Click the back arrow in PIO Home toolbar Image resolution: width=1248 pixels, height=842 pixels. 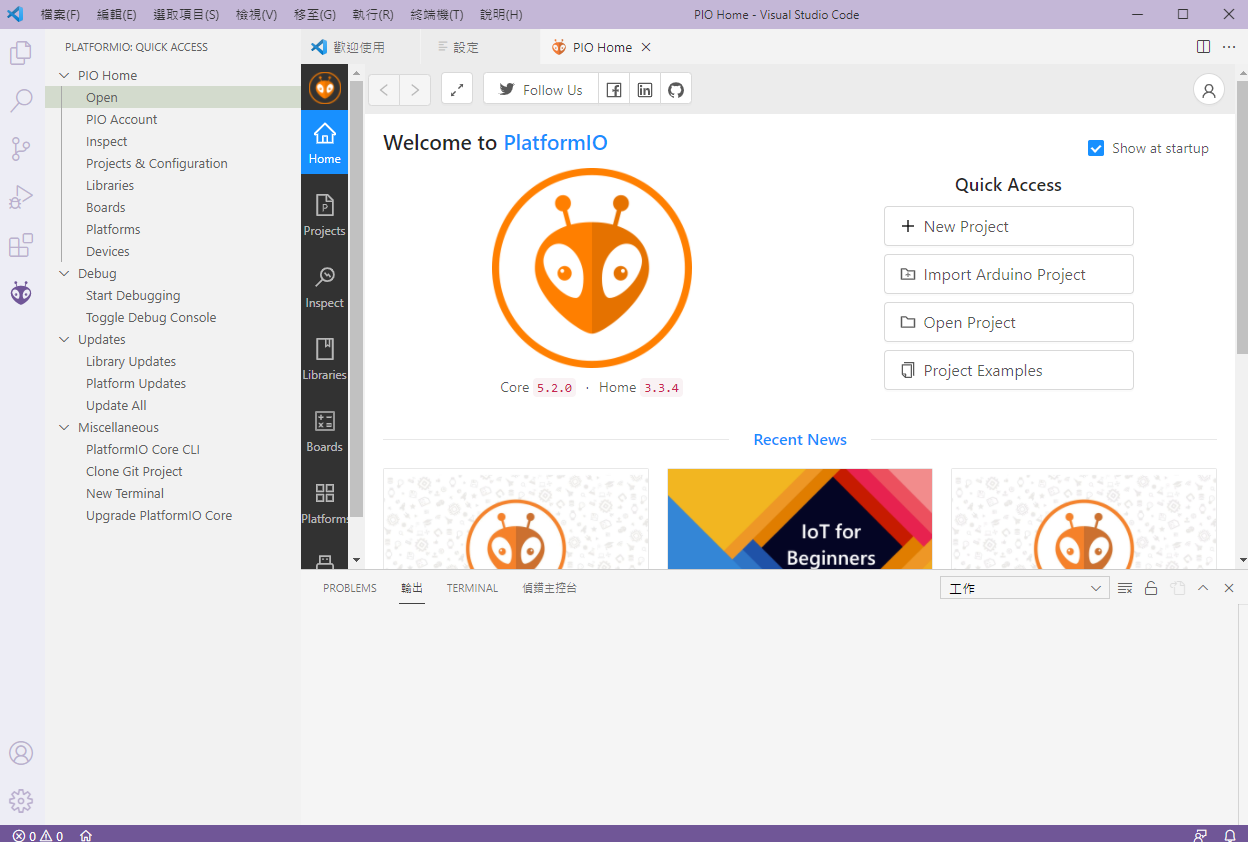click(x=384, y=89)
